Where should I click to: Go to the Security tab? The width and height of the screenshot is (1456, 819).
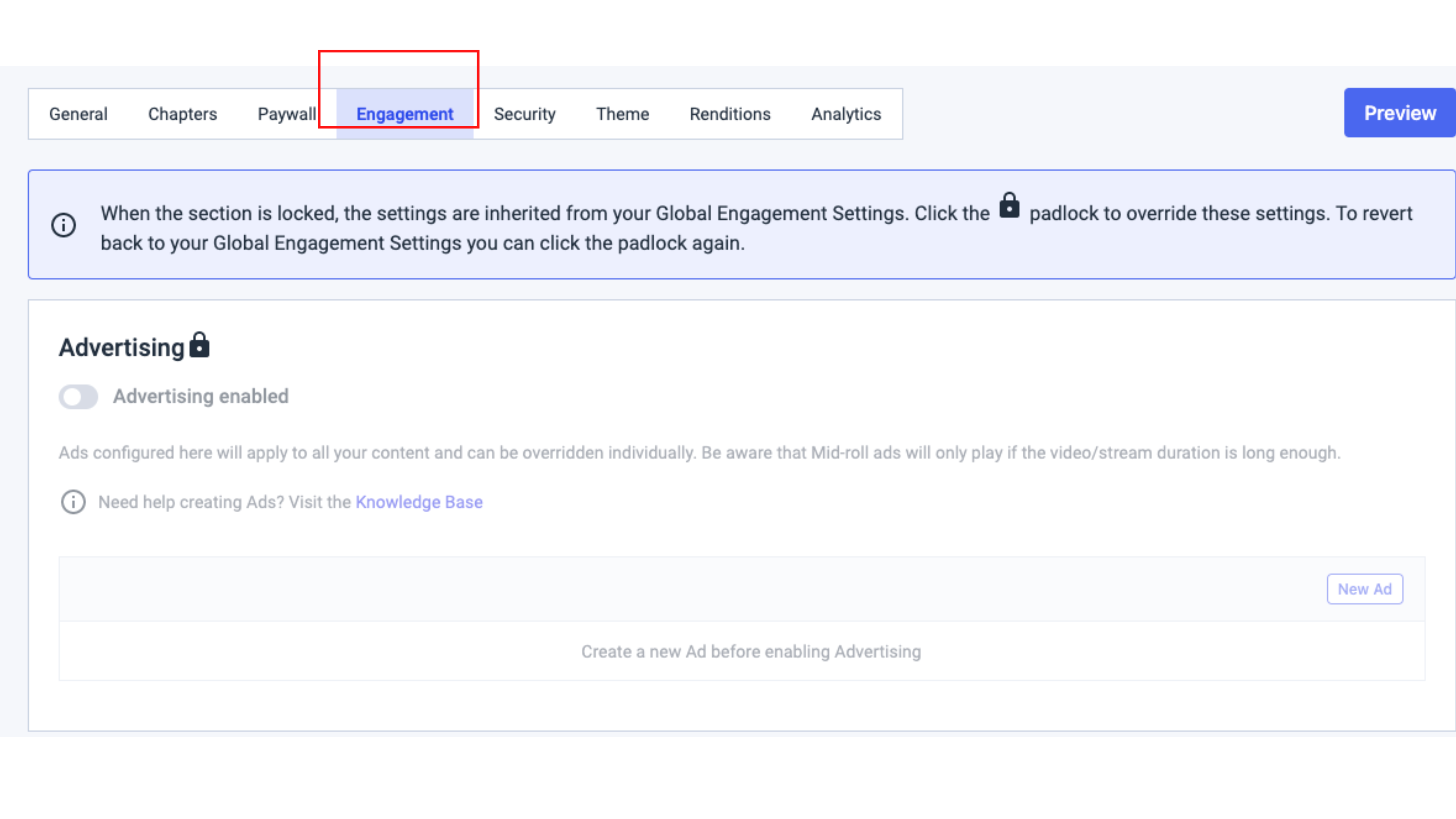(x=524, y=114)
